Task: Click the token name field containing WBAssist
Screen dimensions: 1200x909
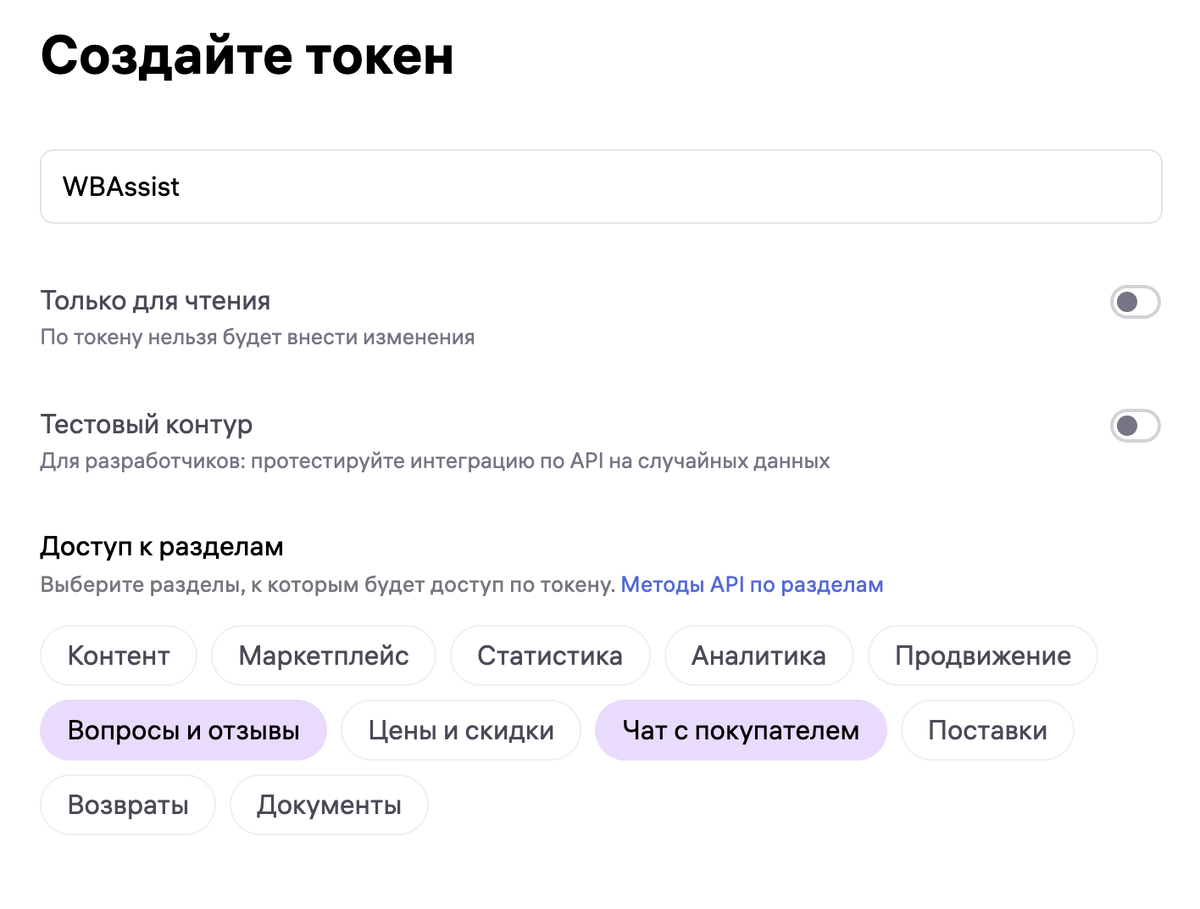Action: 601,186
